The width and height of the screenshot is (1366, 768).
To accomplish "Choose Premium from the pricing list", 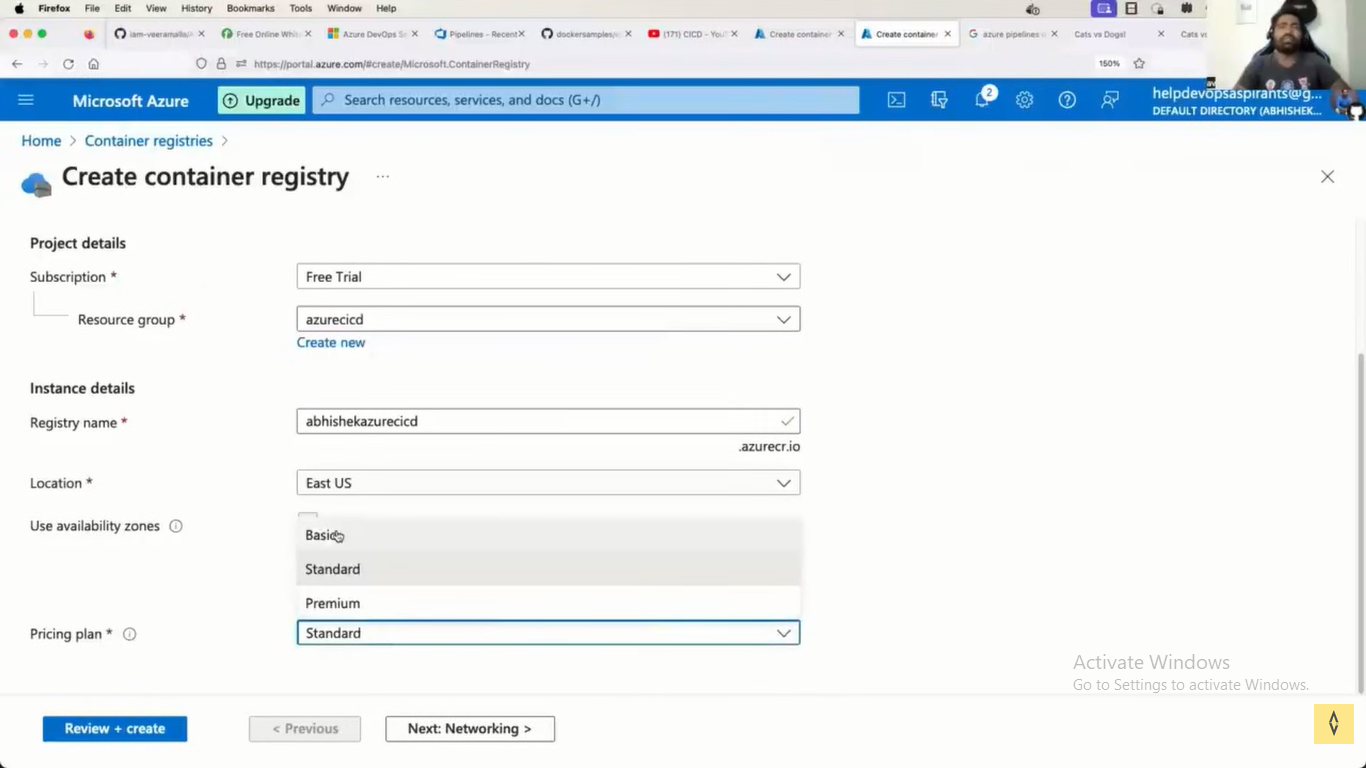I will (332, 603).
